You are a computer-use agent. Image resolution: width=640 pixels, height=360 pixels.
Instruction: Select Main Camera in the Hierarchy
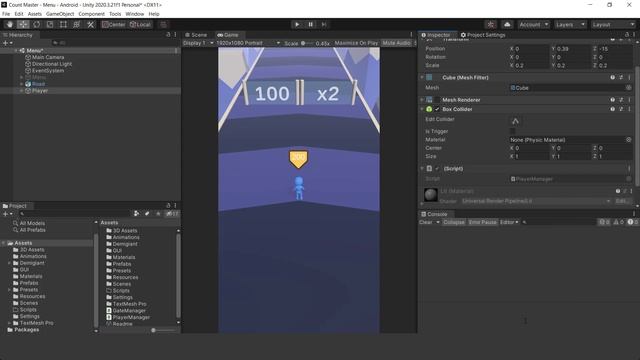click(x=48, y=57)
